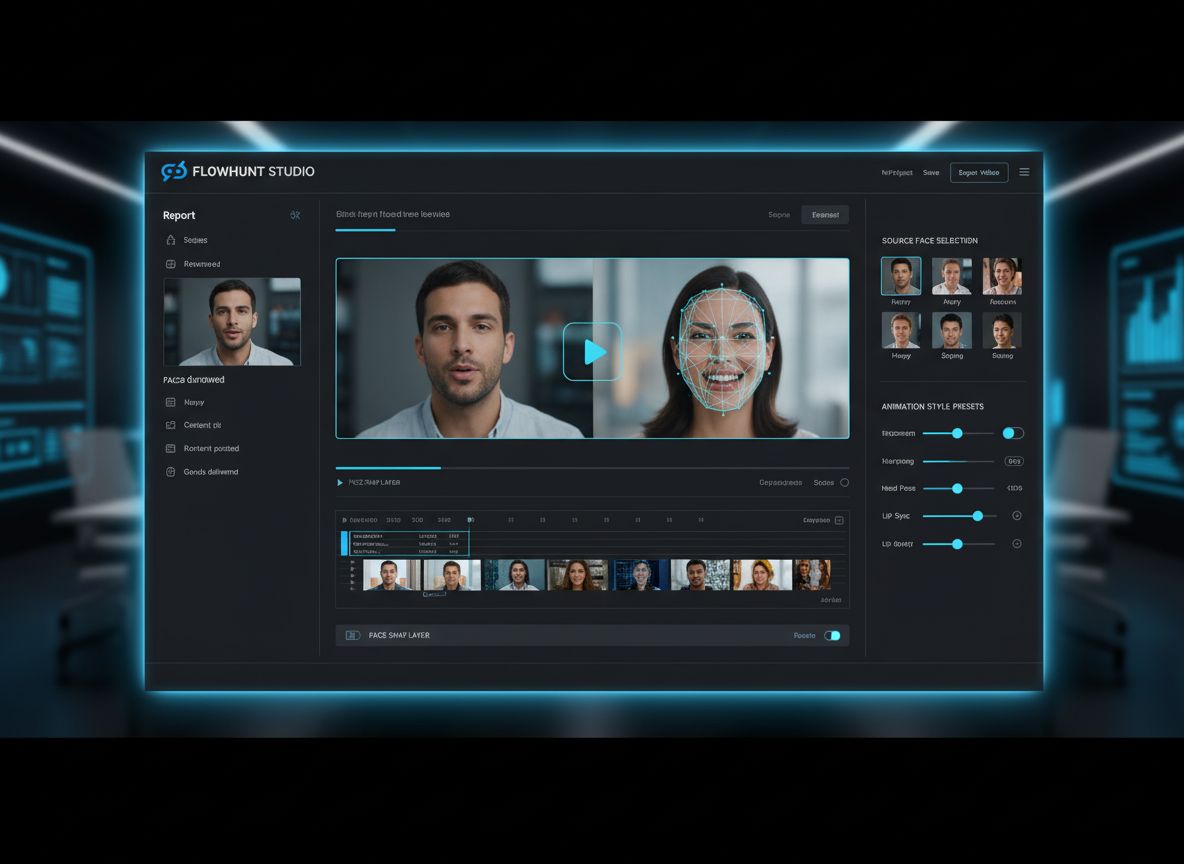Toggle the switch in the Face Snap Layer bar
The image size is (1184, 864).
tap(832, 635)
